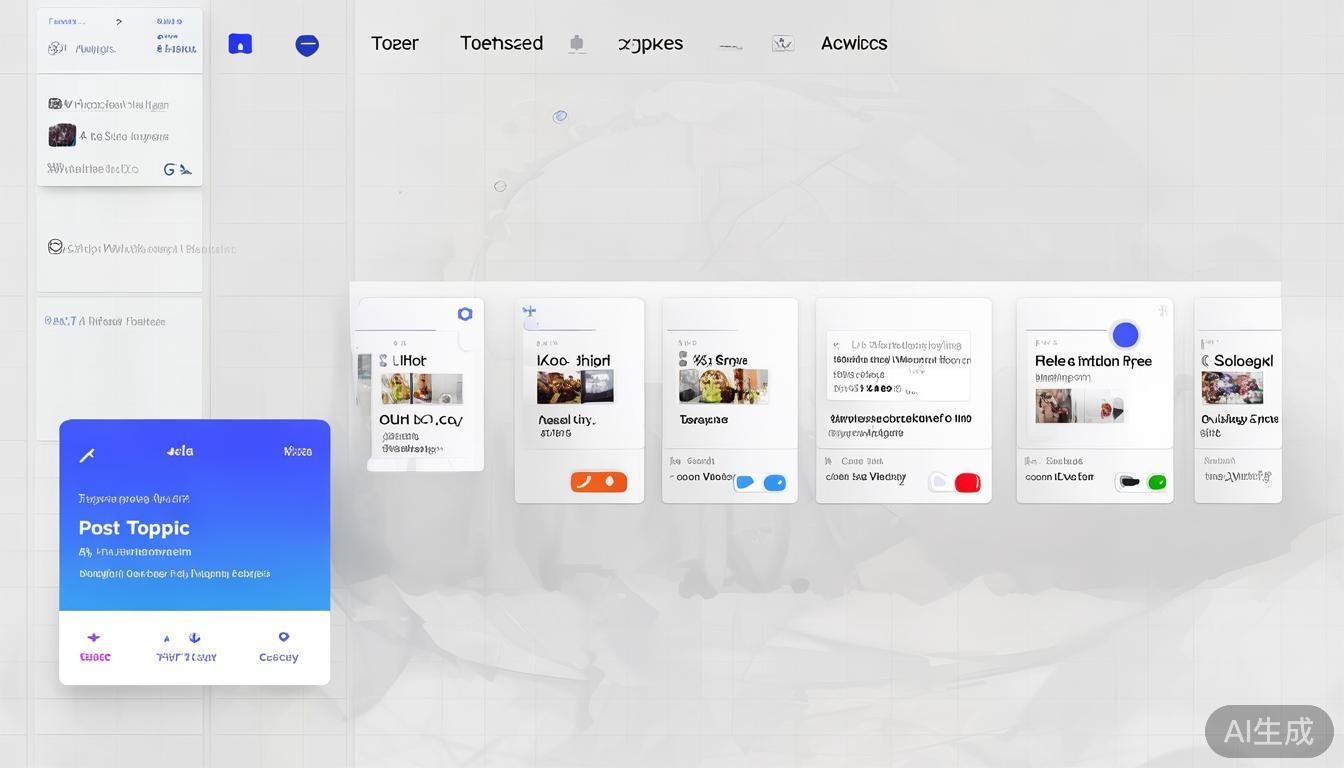Click the blue circle on Rele card
Image resolution: width=1344 pixels, height=768 pixels.
coord(1125,335)
